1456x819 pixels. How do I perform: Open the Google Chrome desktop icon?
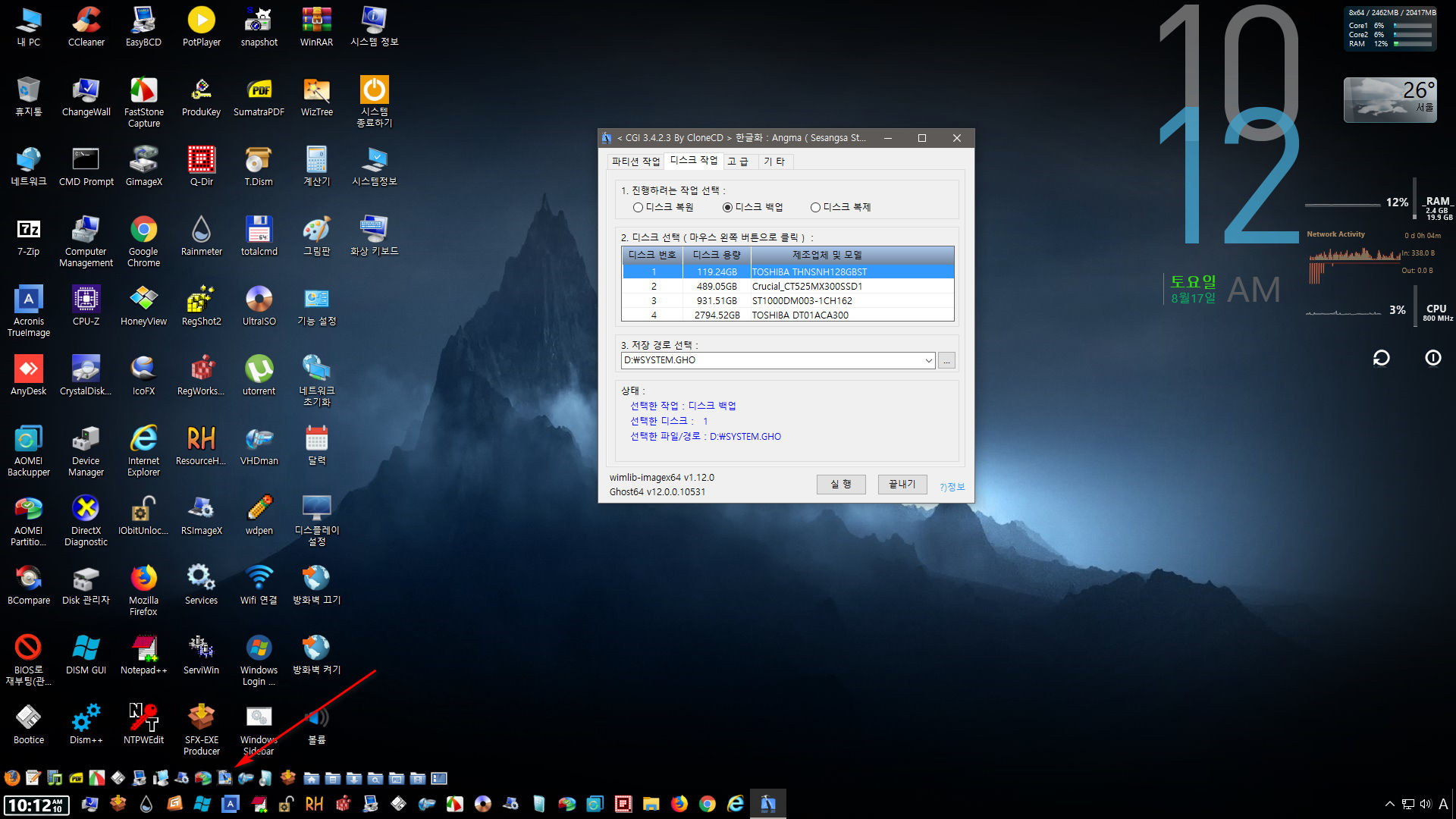[143, 241]
